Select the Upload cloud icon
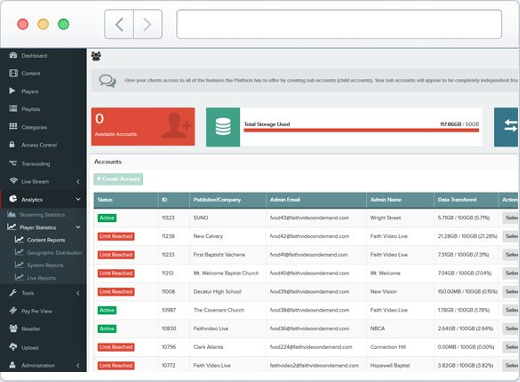 (13, 347)
